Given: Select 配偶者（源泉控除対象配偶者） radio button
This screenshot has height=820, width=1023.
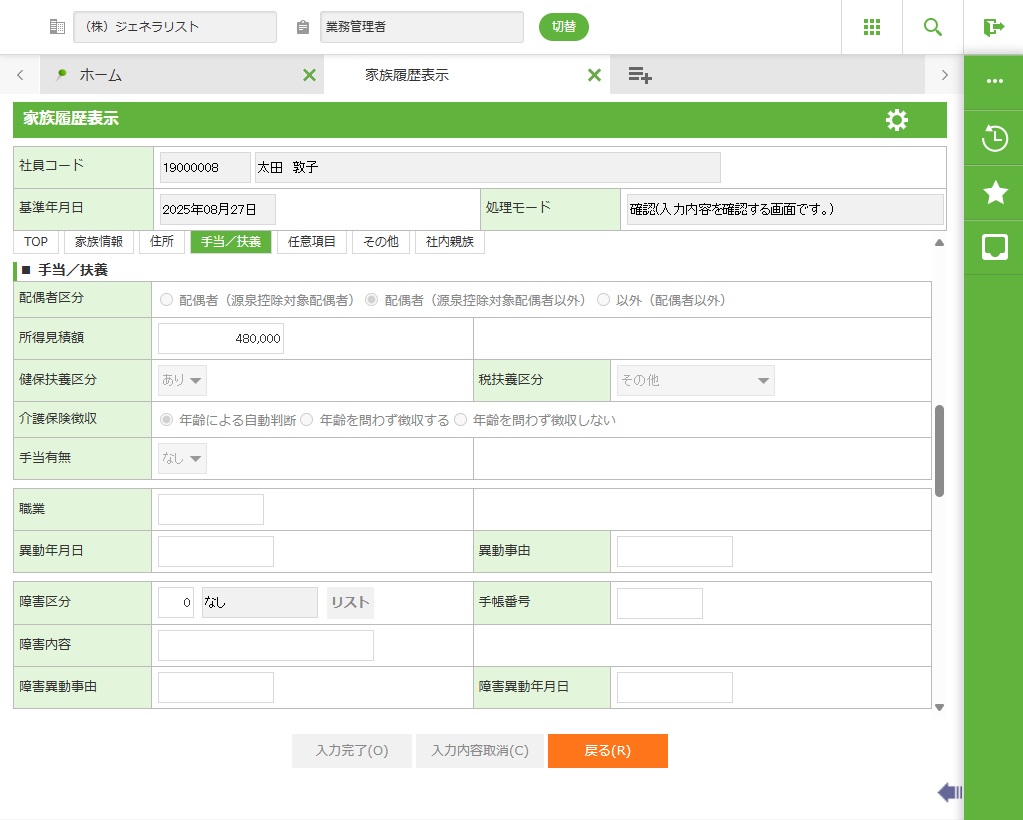Looking at the screenshot, I should pyautogui.click(x=167, y=300).
